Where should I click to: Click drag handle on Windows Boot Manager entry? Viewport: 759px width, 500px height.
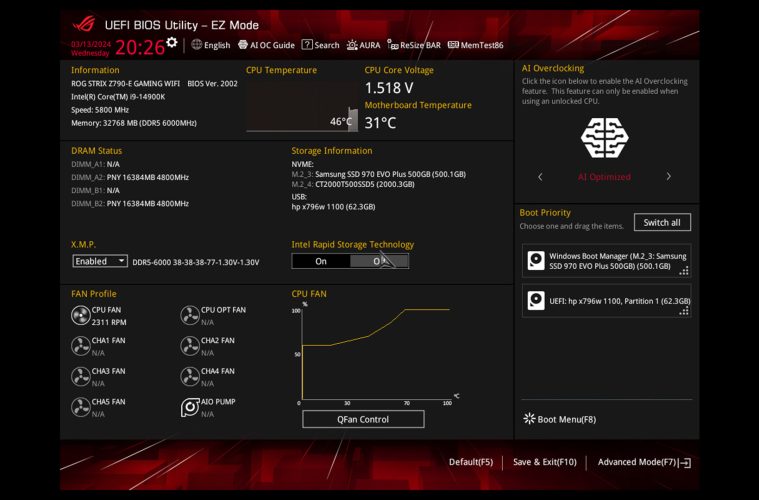[684, 272]
